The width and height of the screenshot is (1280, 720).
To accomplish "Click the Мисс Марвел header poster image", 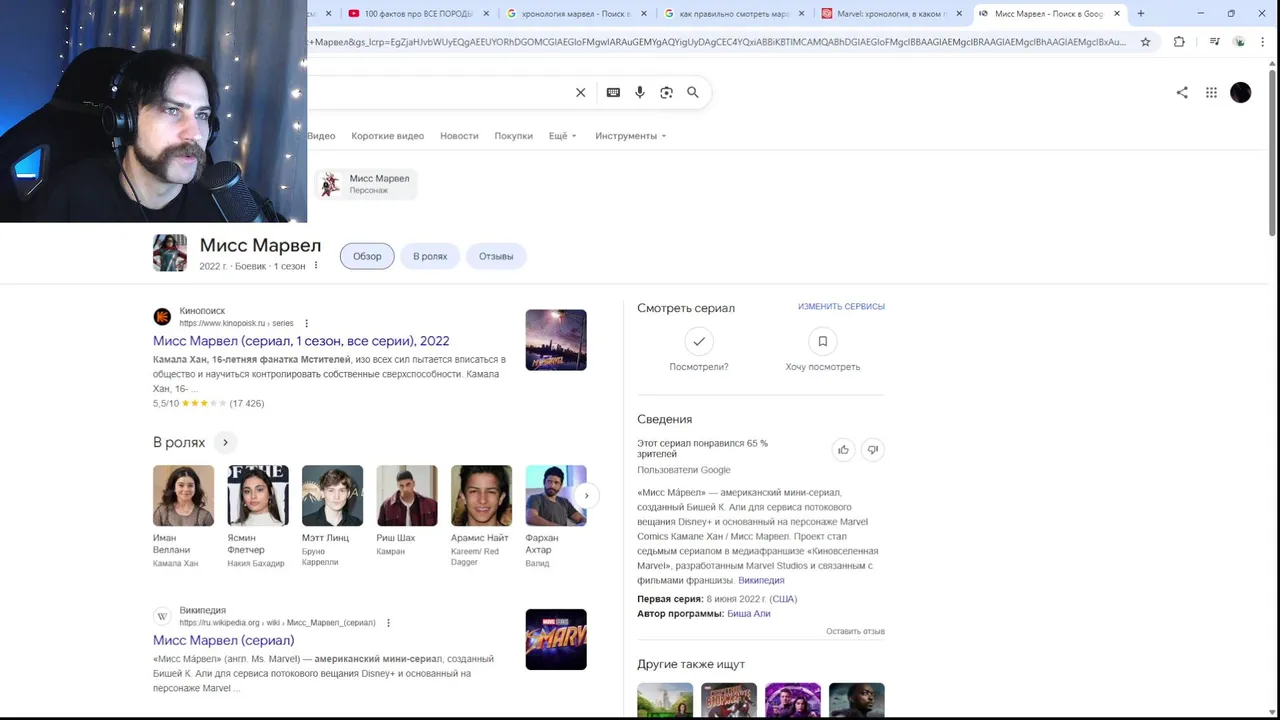I will (x=170, y=253).
